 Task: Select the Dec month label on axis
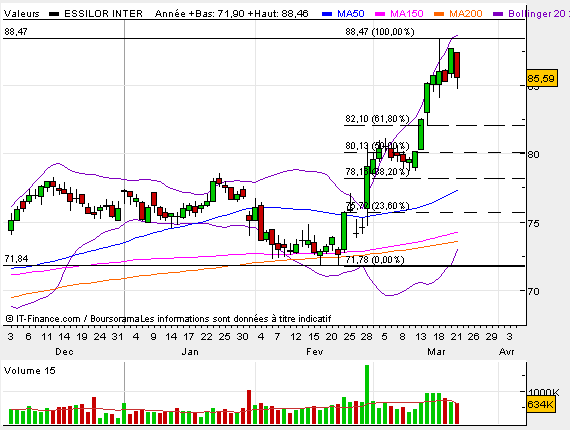[64, 352]
